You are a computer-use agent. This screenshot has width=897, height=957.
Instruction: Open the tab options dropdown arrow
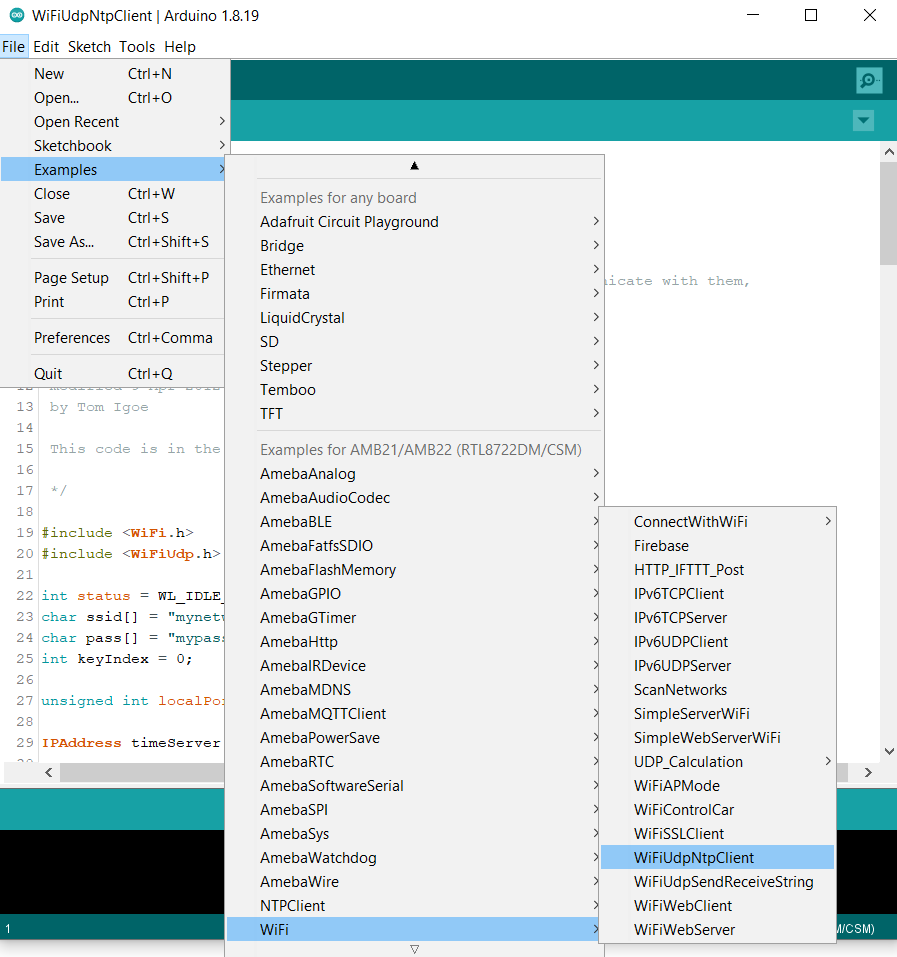(x=863, y=120)
